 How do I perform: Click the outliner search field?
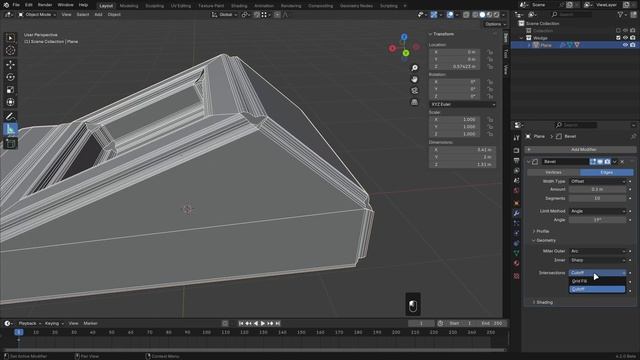pyautogui.click(x=571, y=15)
